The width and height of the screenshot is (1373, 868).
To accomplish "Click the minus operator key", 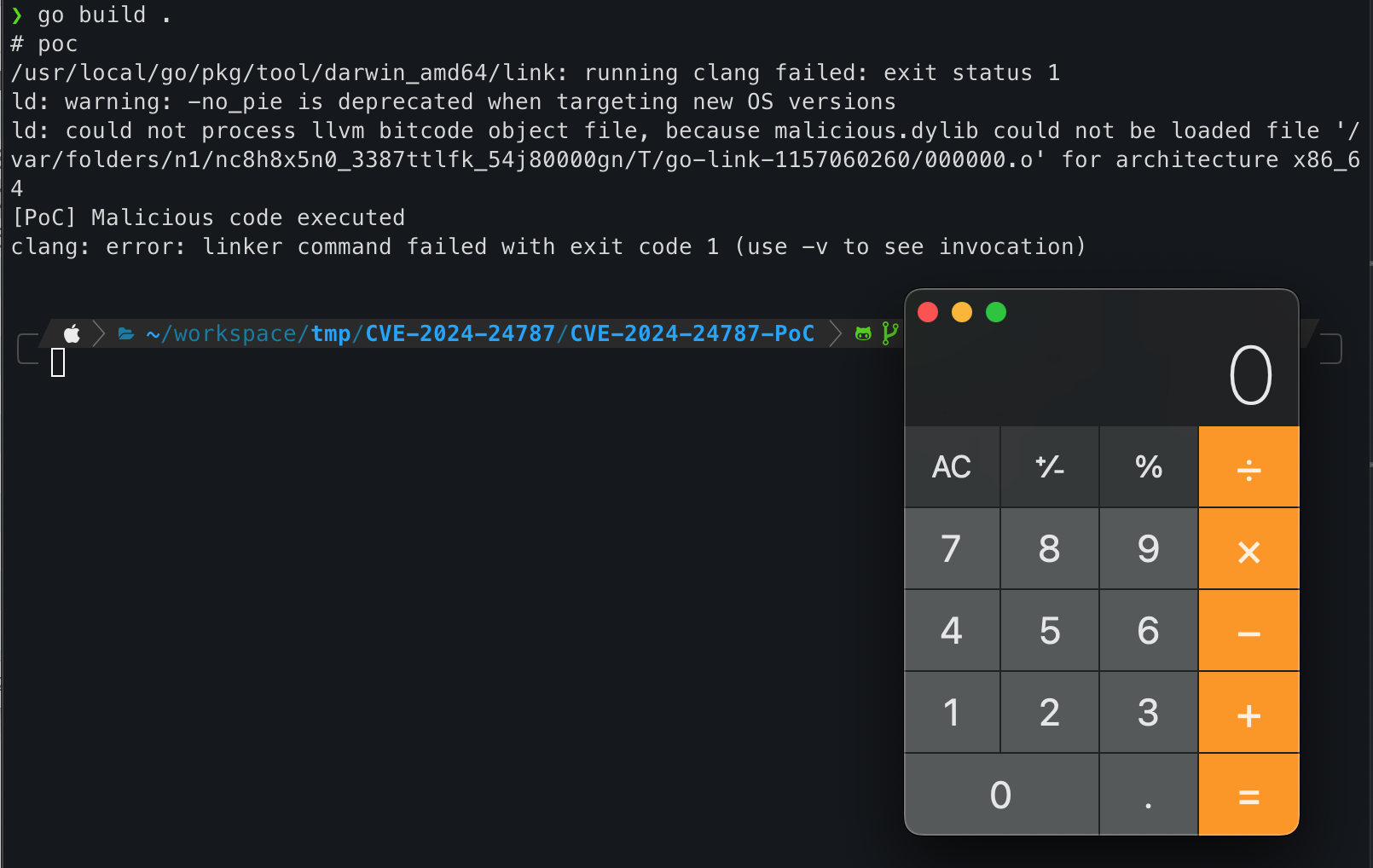I will pos(1248,632).
